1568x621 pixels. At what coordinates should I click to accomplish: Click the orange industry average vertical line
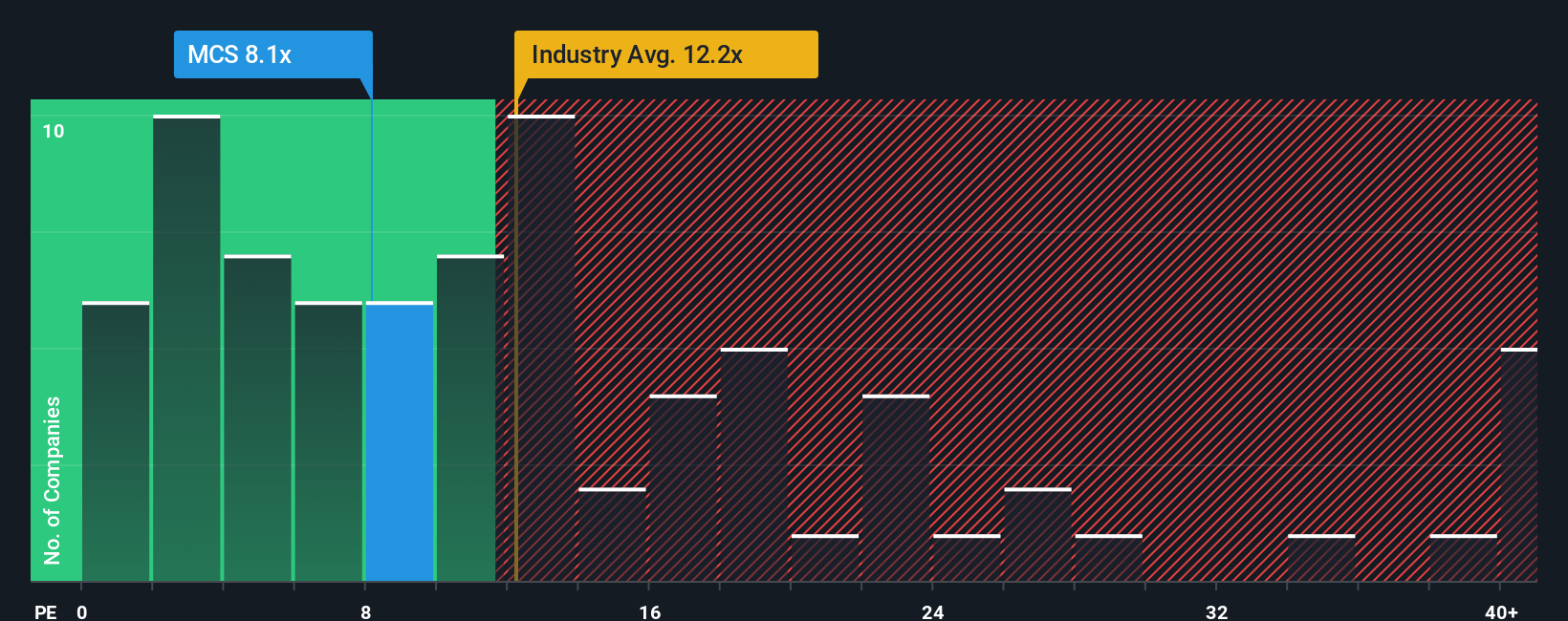pos(516,340)
